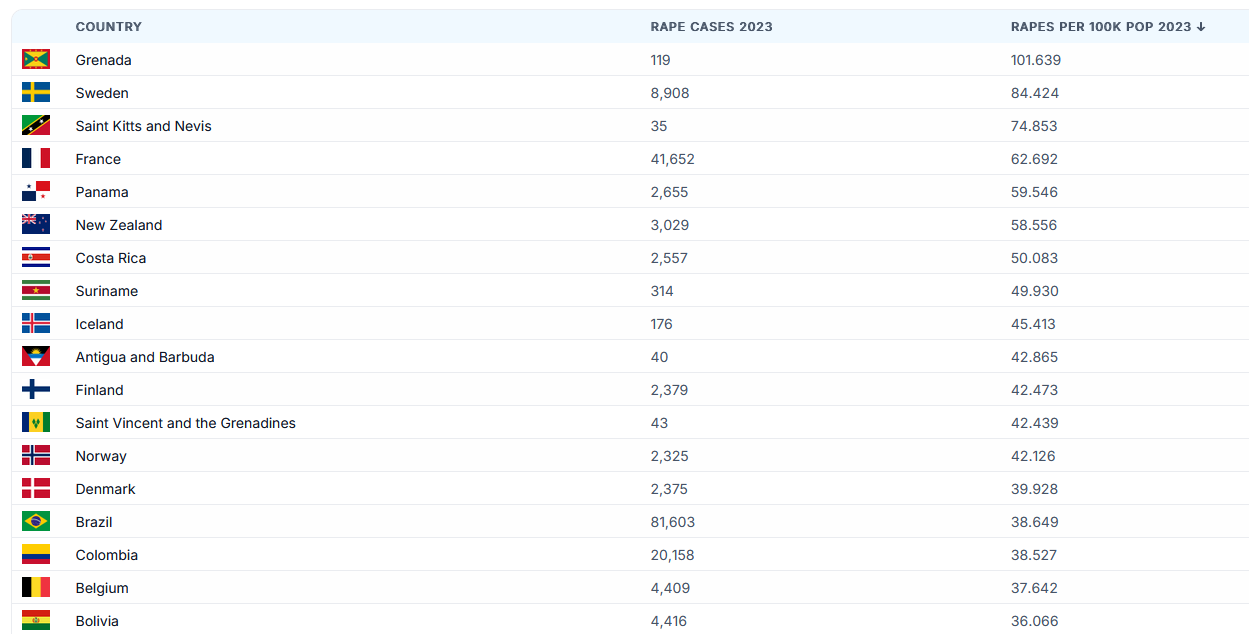Screen dimensions: 1249x634
Task: Click the Iceland flag icon
Action: (36, 324)
